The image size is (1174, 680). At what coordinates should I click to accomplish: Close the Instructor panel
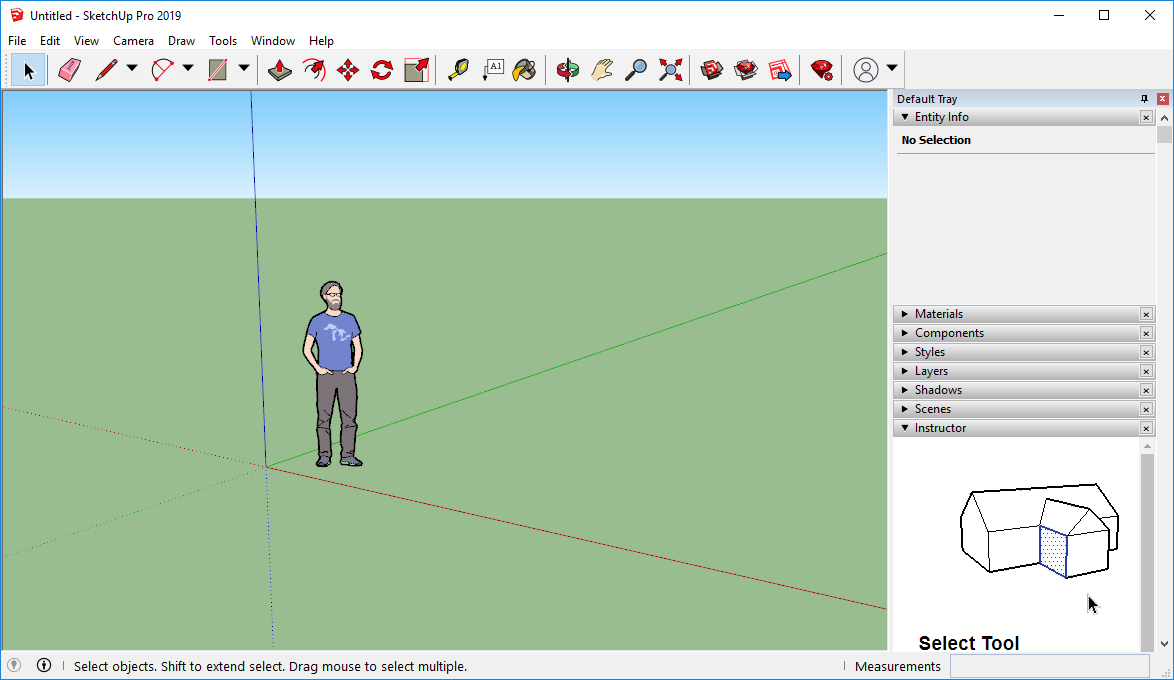(1146, 428)
